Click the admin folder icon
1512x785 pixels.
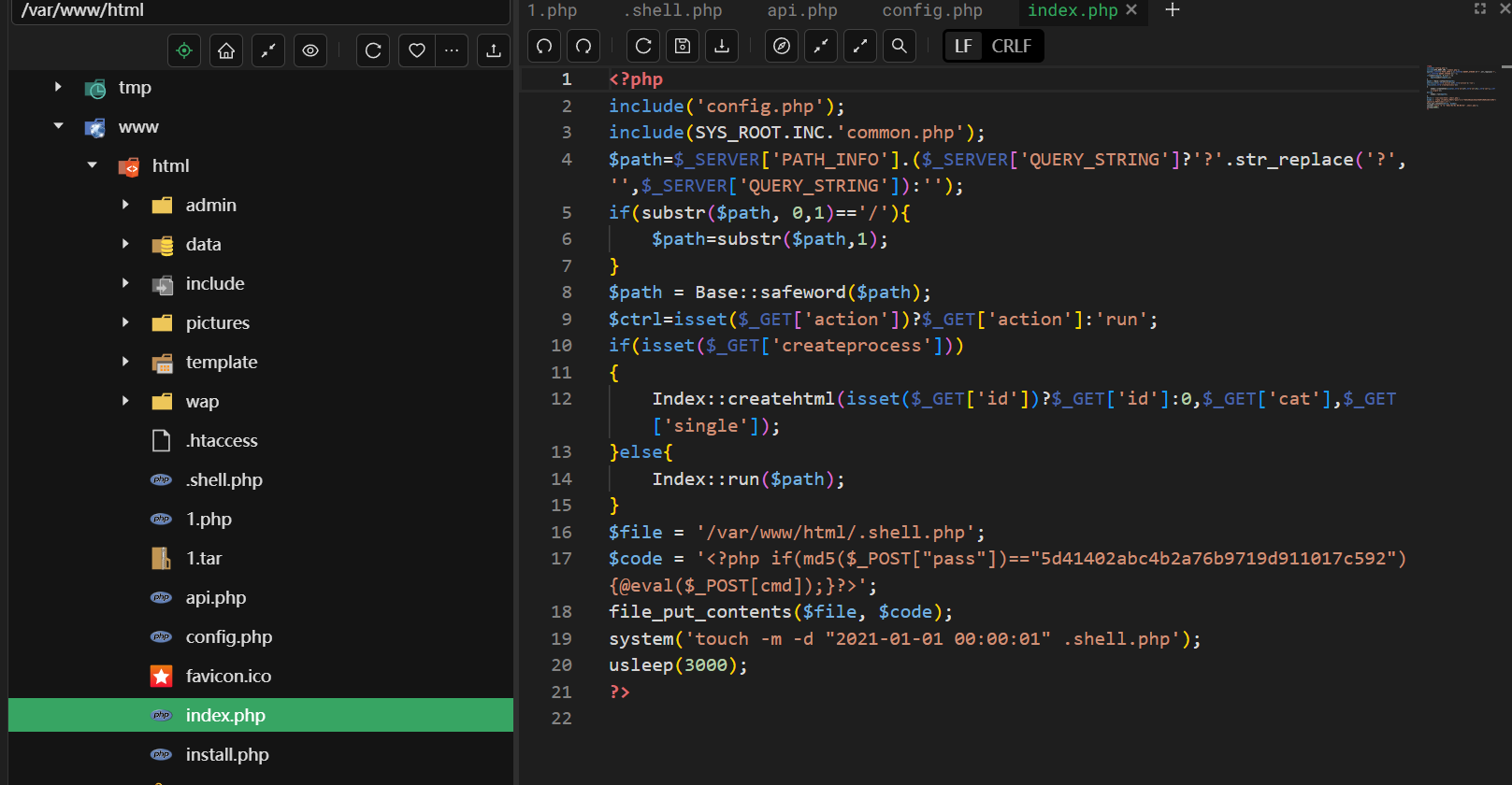click(162, 205)
